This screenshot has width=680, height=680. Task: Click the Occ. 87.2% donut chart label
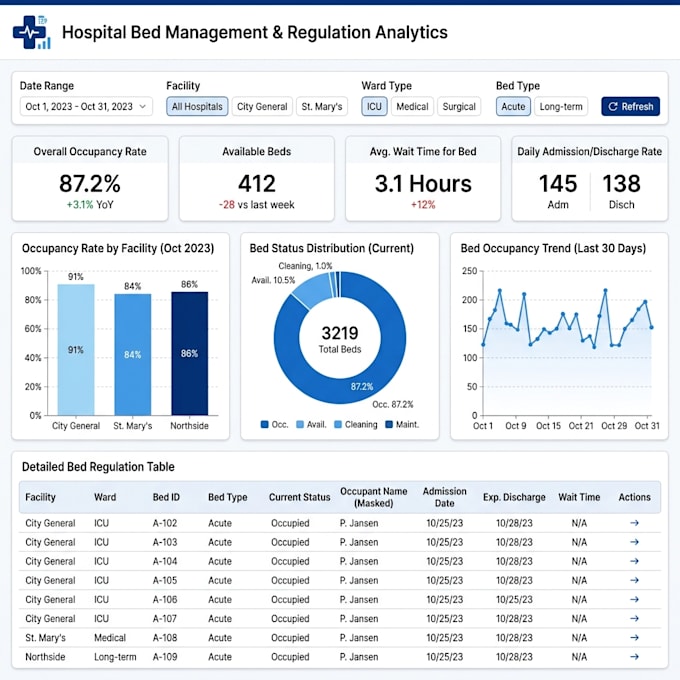coord(392,404)
